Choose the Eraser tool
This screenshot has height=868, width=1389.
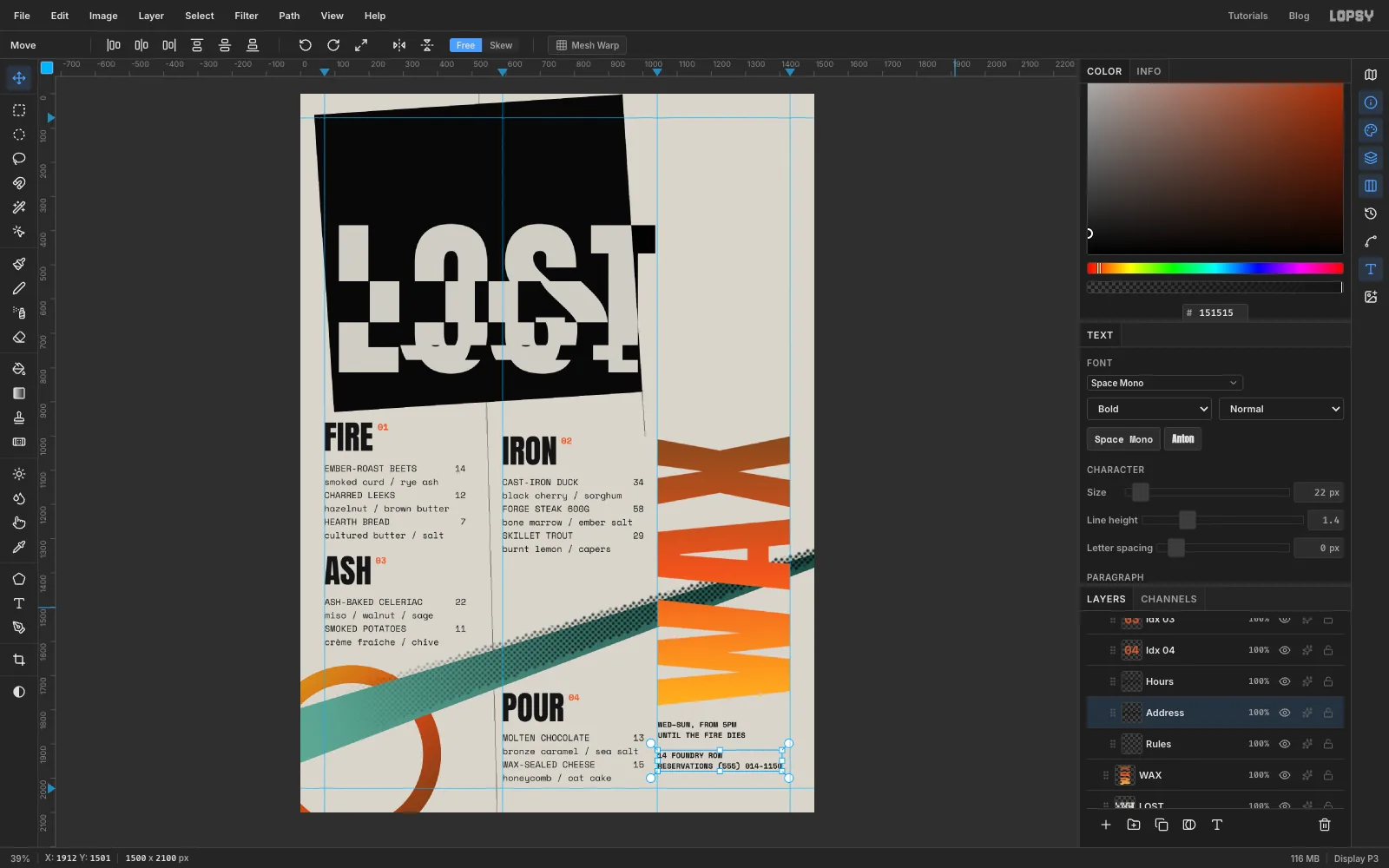18,338
